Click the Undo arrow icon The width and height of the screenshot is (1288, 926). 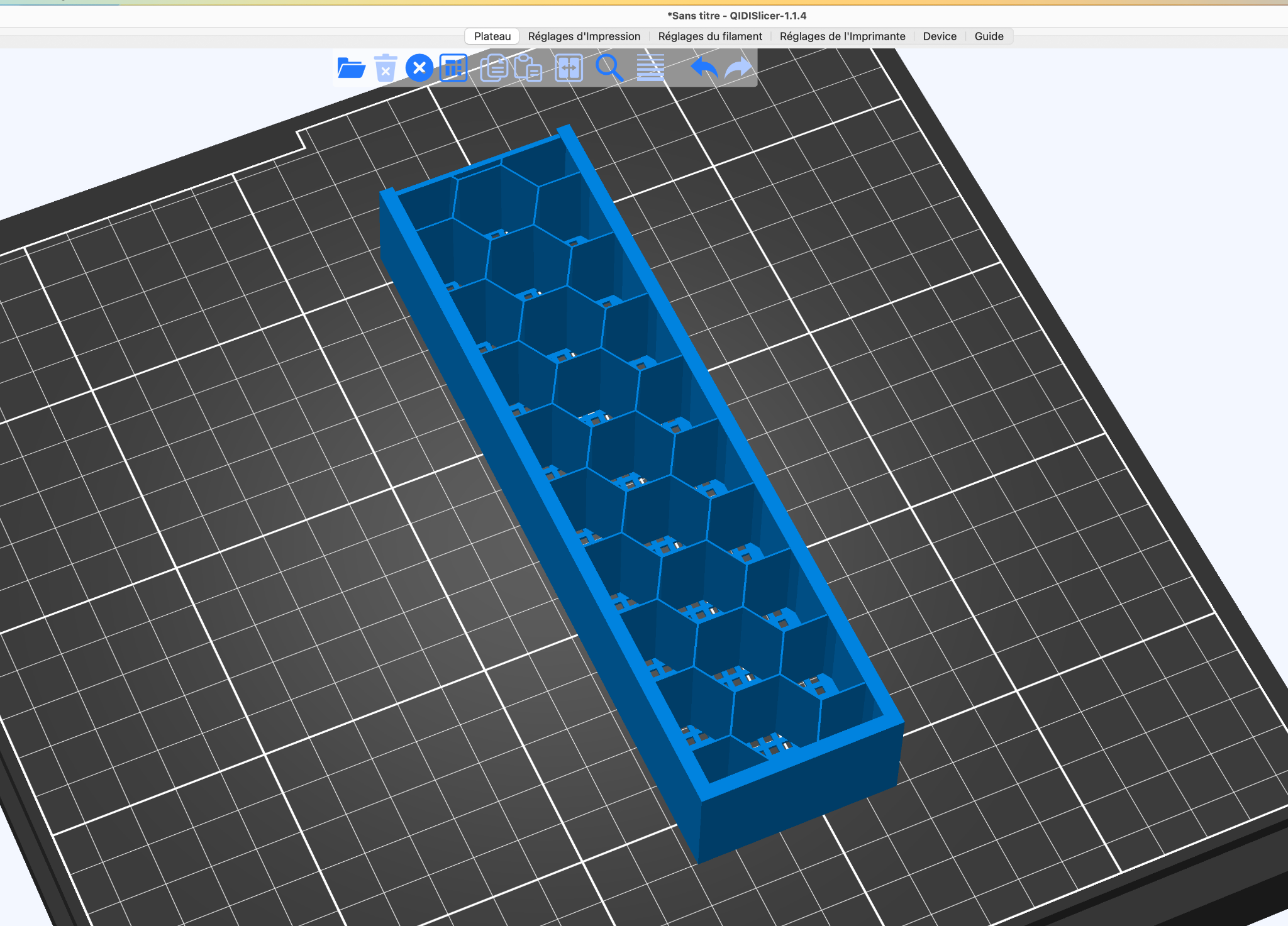[704, 68]
